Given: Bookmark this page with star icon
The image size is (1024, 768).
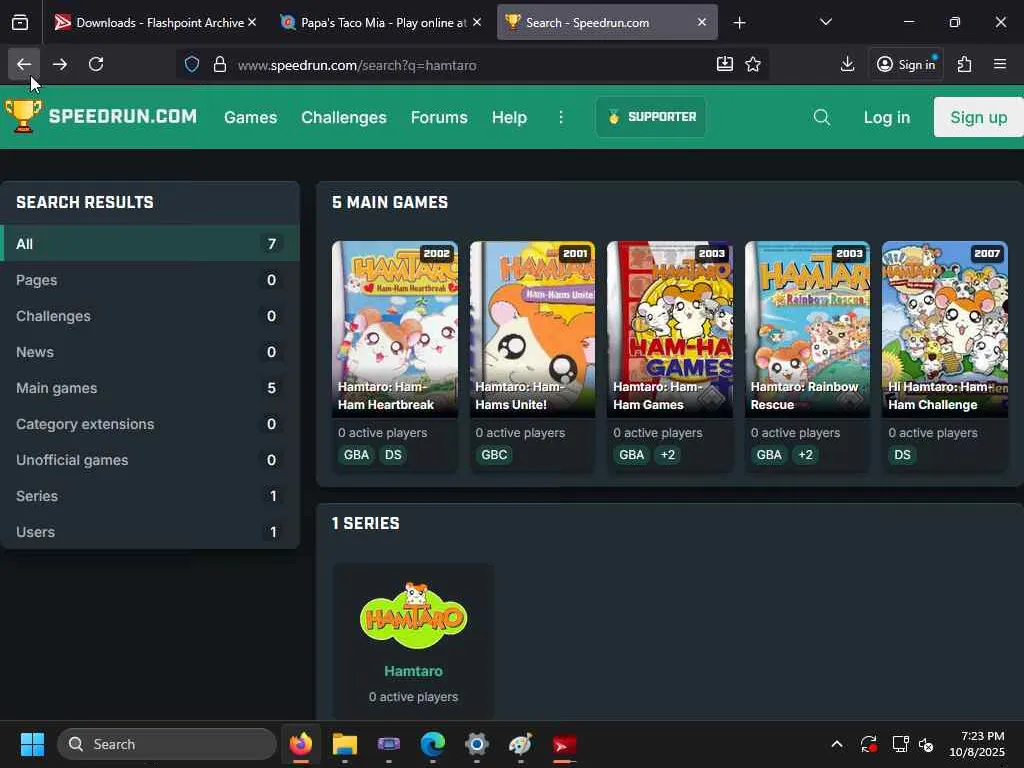Looking at the screenshot, I should [753, 64].
